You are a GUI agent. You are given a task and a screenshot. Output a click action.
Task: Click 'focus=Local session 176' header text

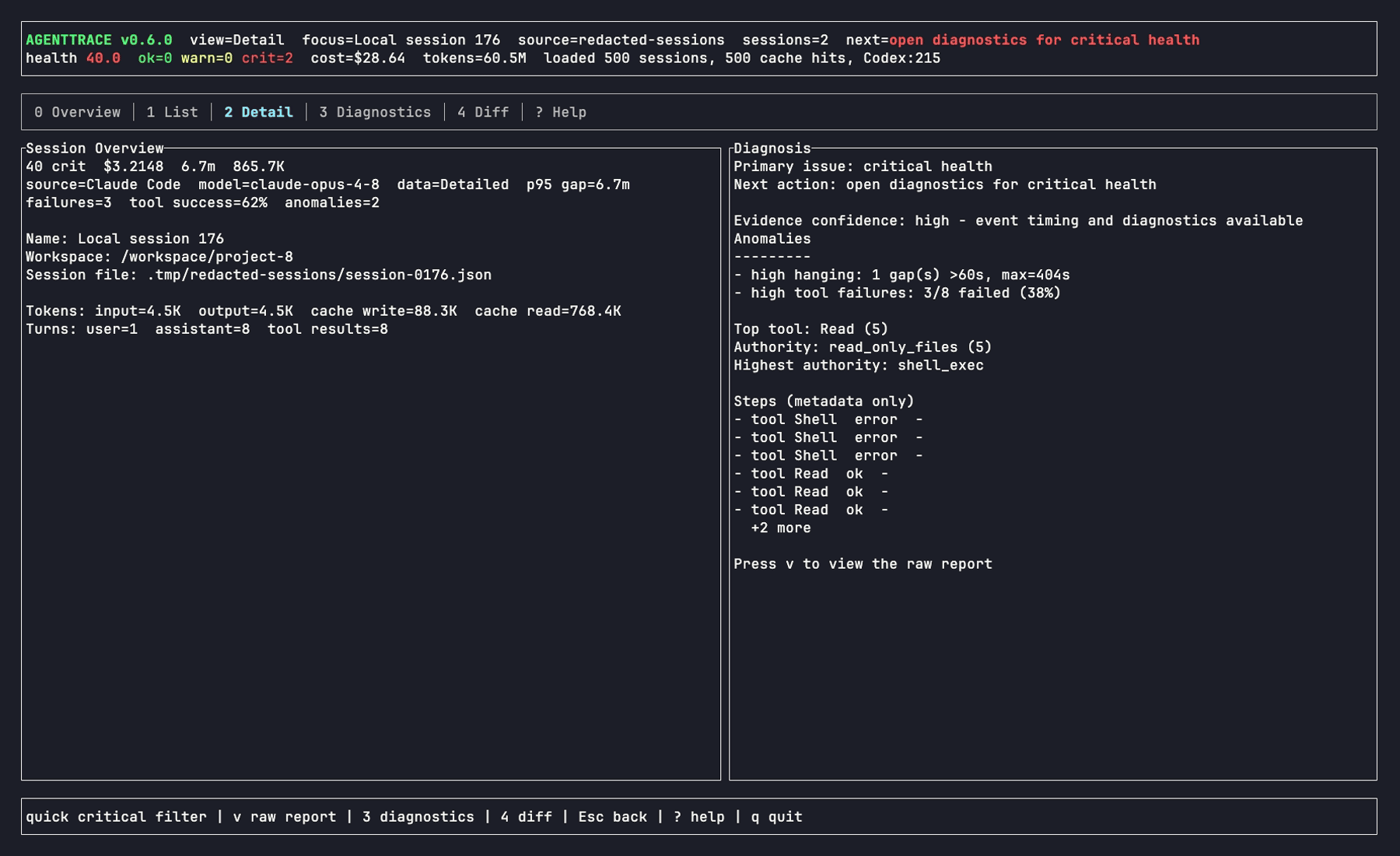(x=401, y=40)
